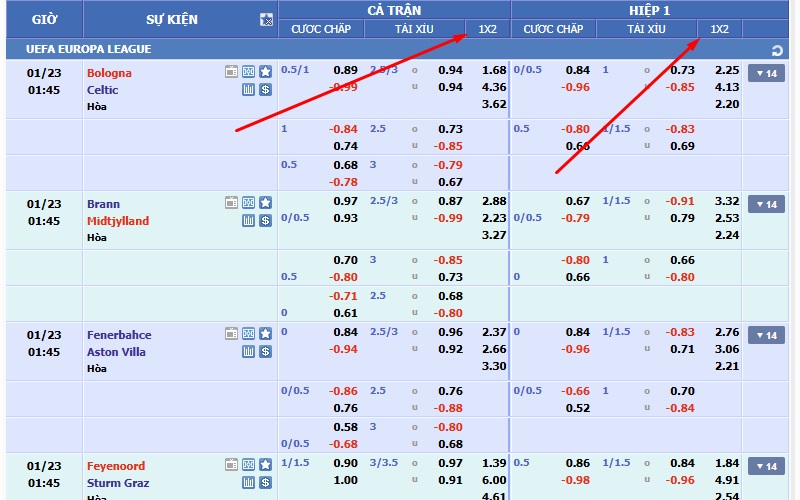
Task: Click the live TV icon for Bologna match
Action: click(x=232, y=72)
